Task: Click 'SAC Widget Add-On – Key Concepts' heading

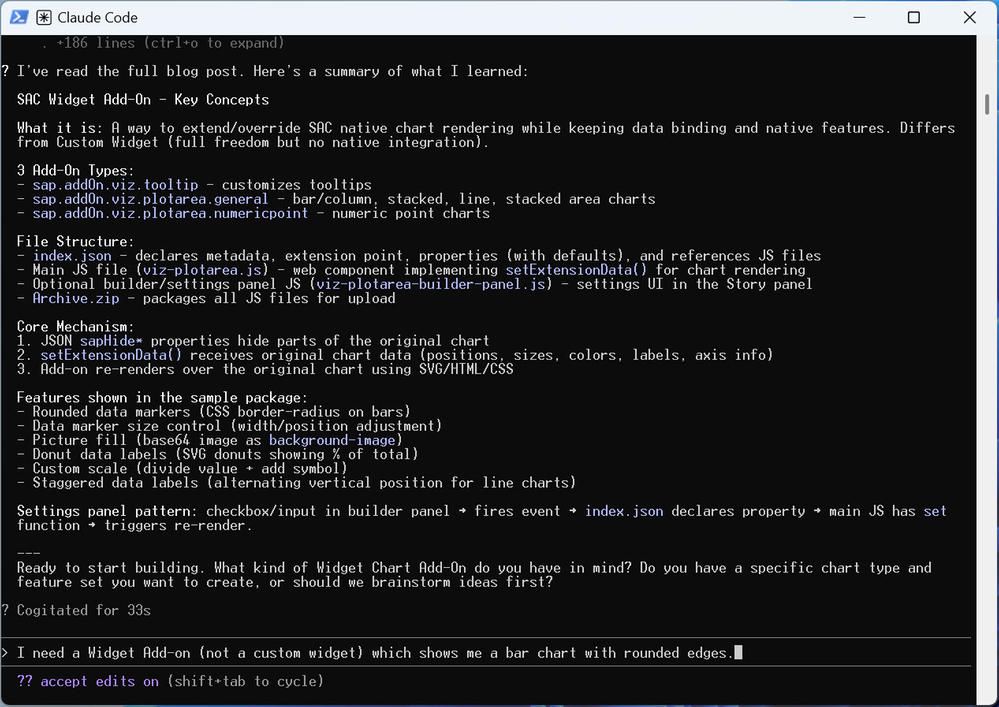Action: [x=143, y=99]
